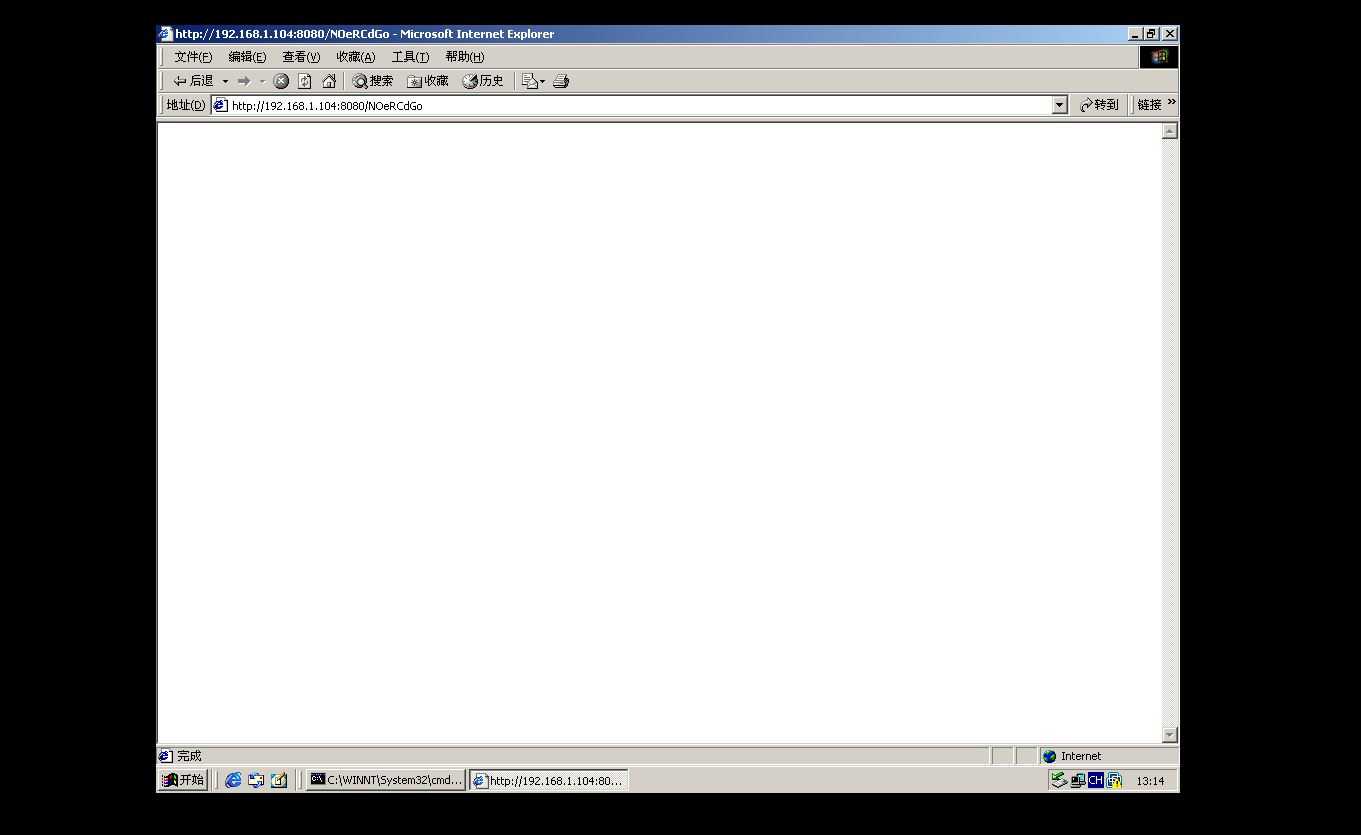Expand the address bar dropdown arrow
The height and width of the screenshot is (835, 1361).
pyautogui.click(x=1060, y=105)
